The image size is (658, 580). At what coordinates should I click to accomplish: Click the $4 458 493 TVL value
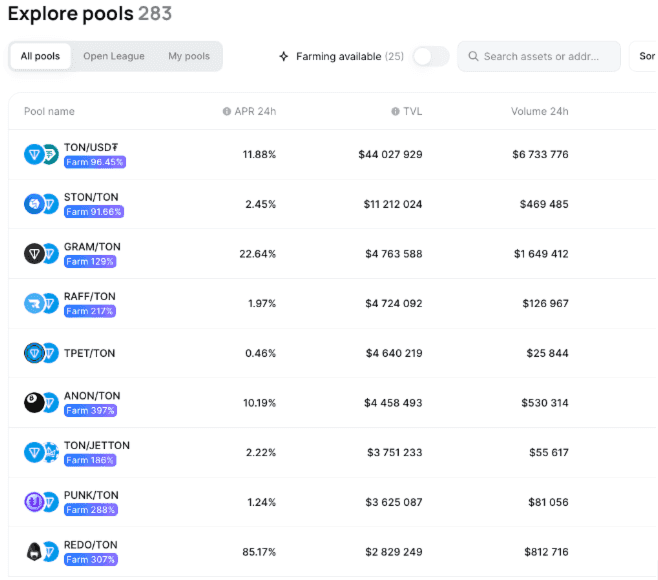[393, 402]
